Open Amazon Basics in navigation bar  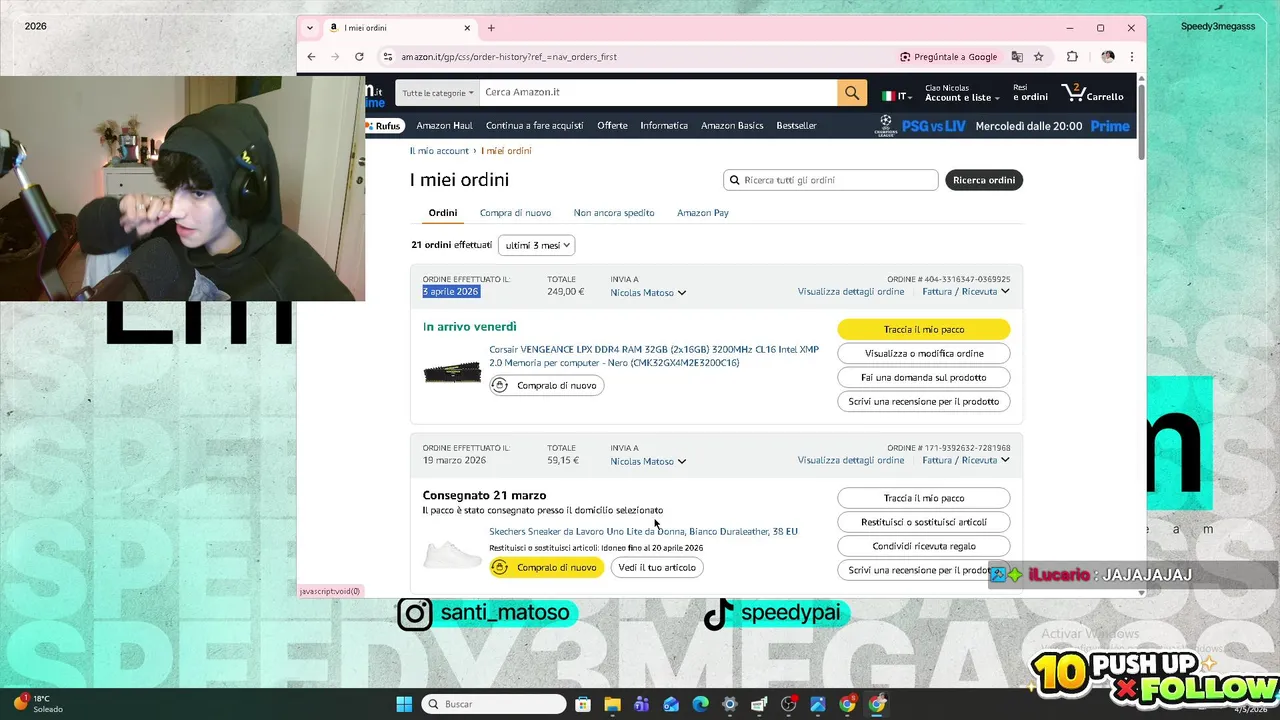coord(732,126)
